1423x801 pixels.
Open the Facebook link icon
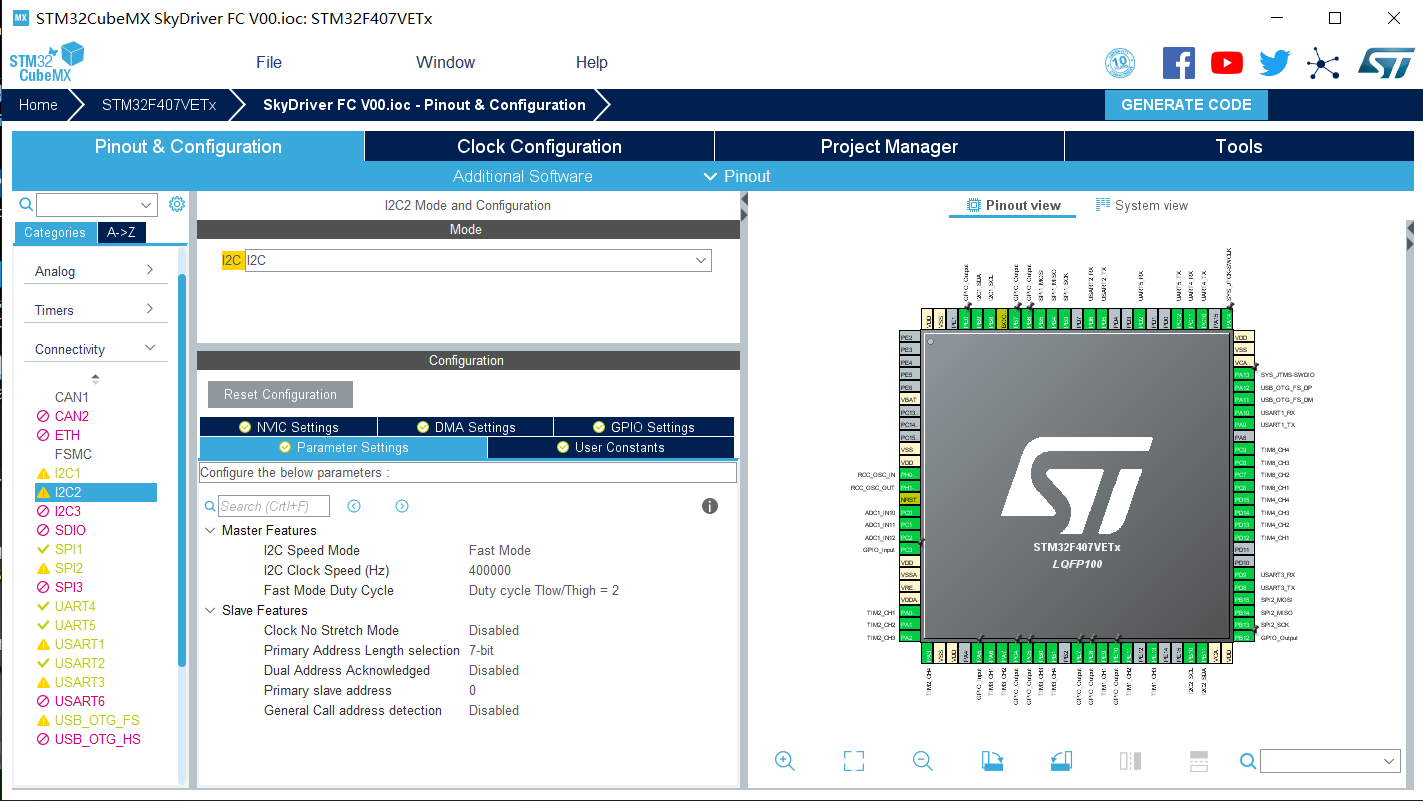1179,63
